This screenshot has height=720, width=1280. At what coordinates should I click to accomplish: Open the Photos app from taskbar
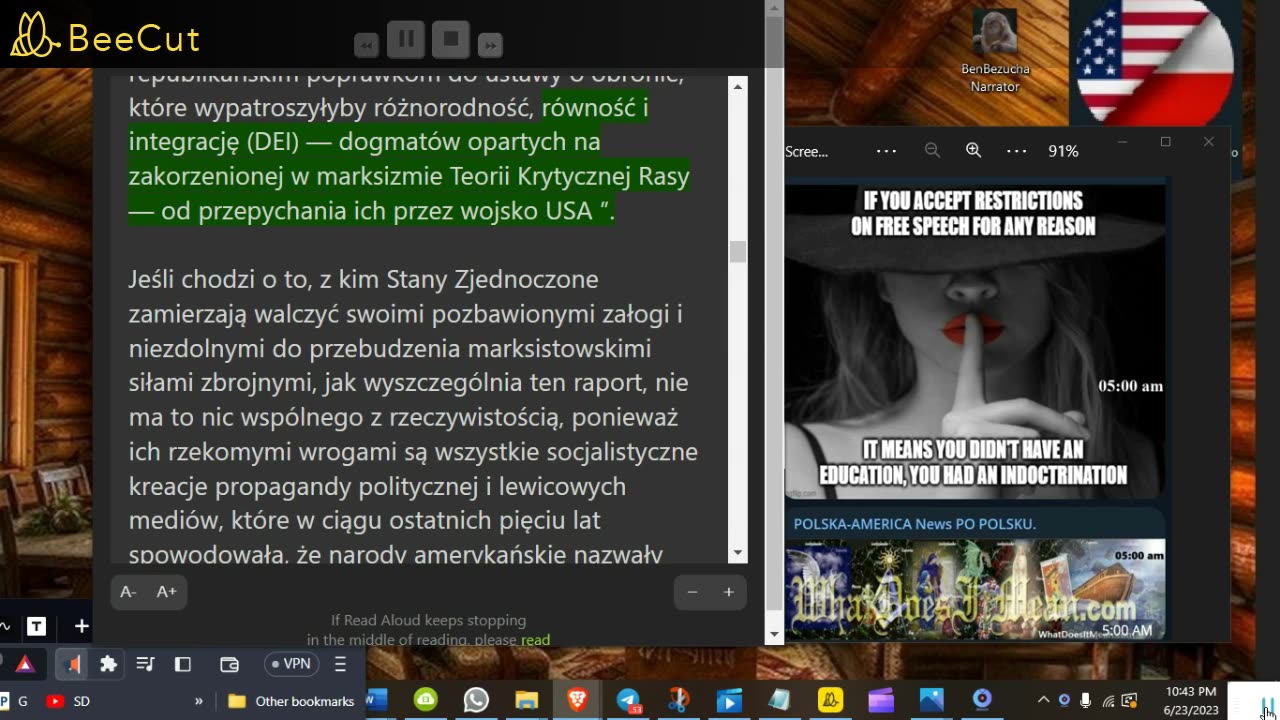tap(931, 700)
